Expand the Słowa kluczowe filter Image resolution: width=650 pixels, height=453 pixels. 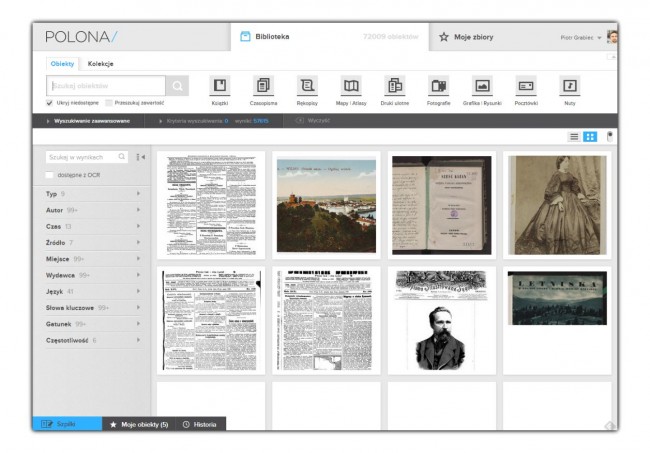(x=92, y=308)
